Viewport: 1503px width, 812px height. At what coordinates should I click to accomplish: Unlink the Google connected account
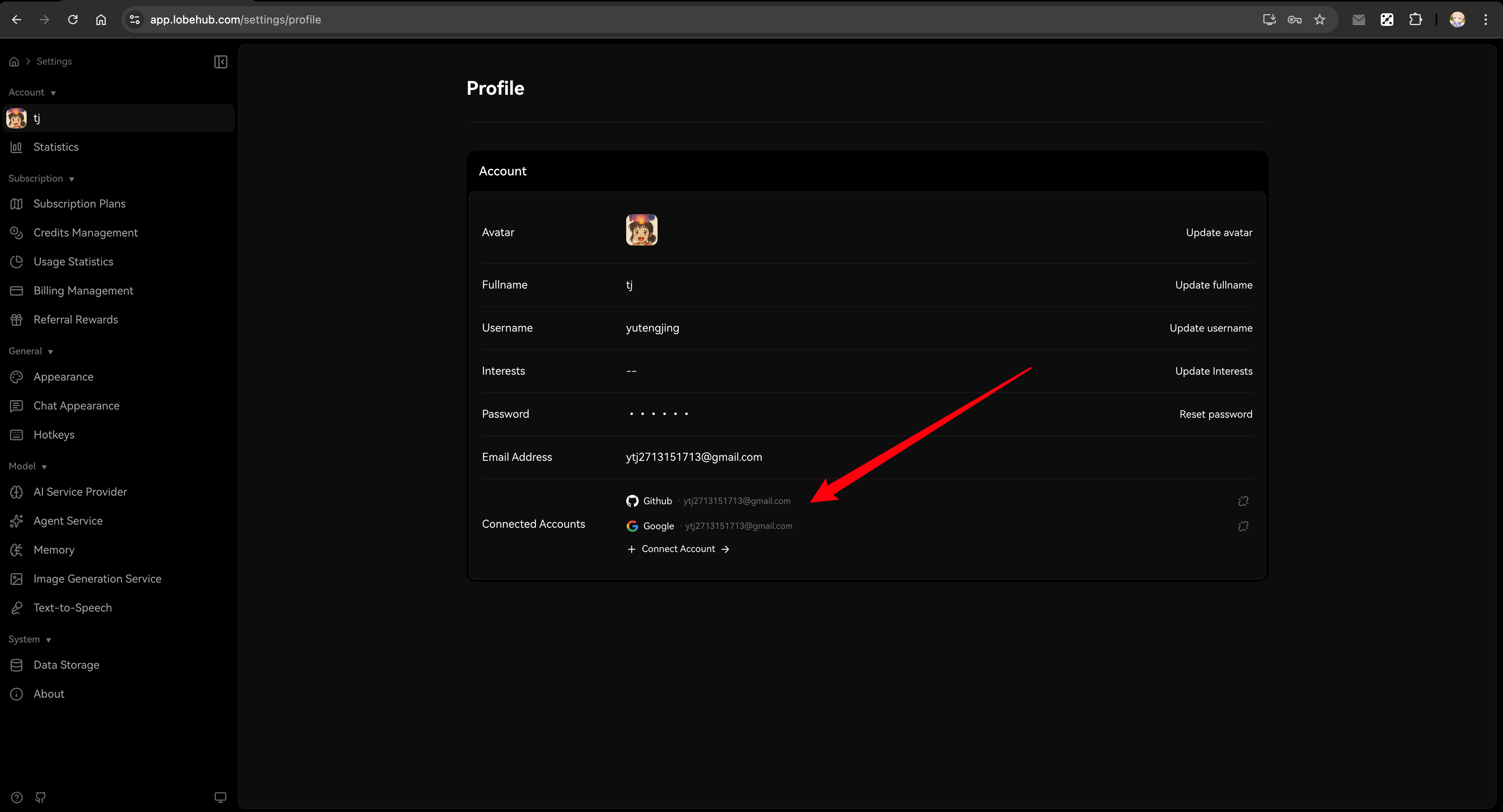1243,526
